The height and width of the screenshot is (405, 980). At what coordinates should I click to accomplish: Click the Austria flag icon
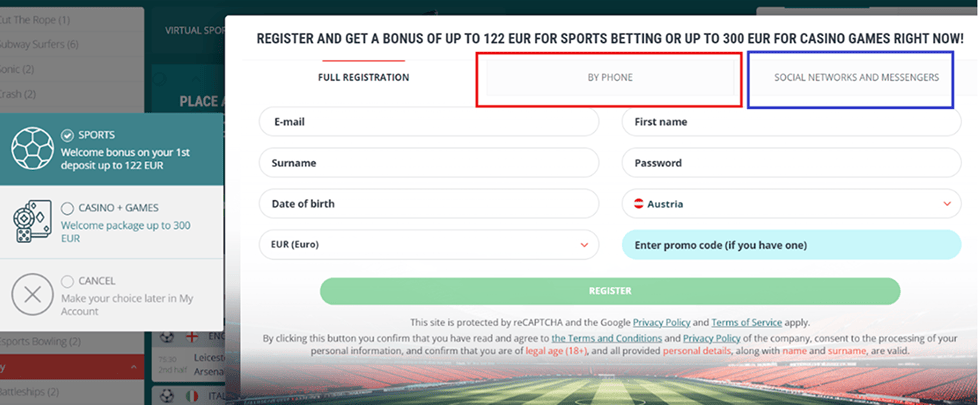pos(638,204)
